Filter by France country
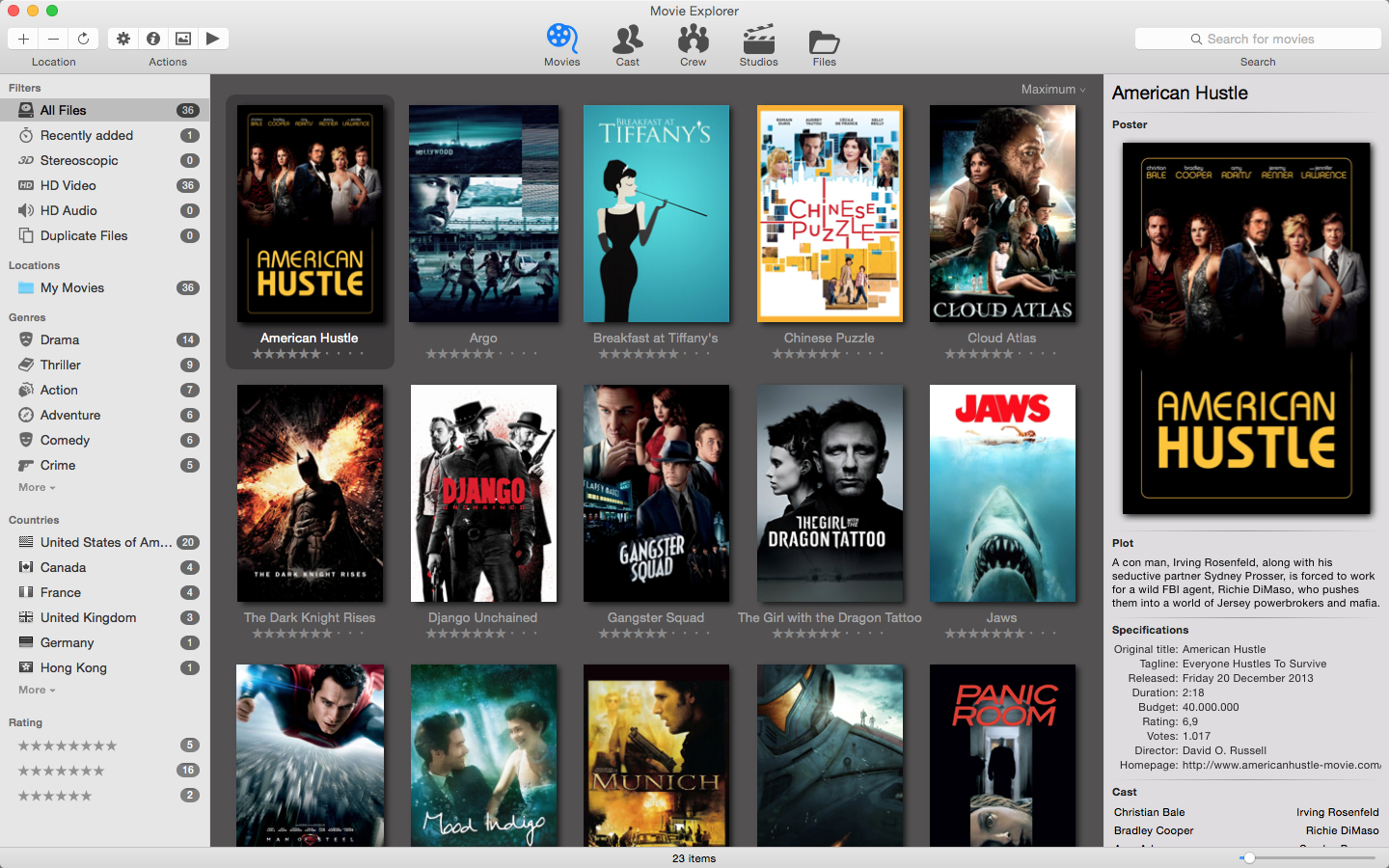Screen dimensions: 1389x868 point(104,592)
